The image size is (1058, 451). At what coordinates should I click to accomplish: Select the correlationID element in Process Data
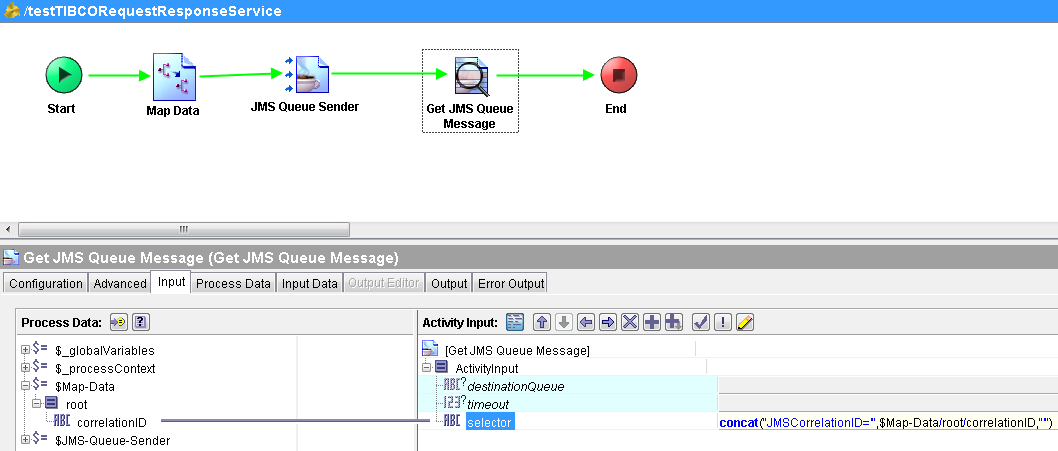pos(111,422)
